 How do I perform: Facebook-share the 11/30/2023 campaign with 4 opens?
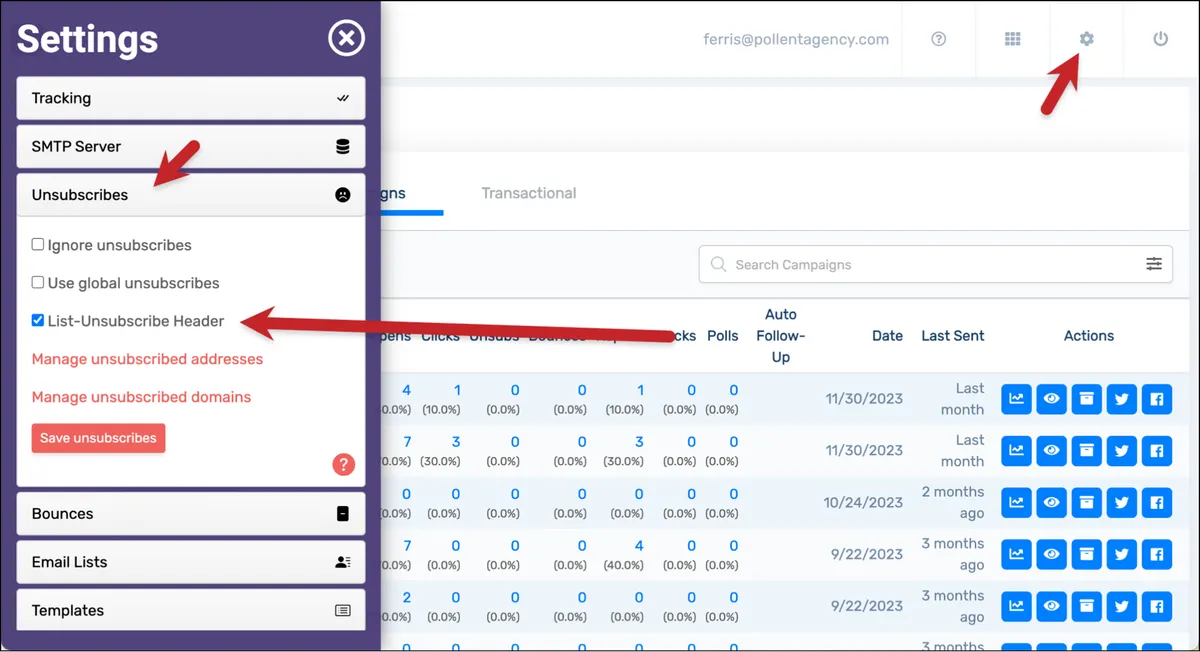[1156, 399]
